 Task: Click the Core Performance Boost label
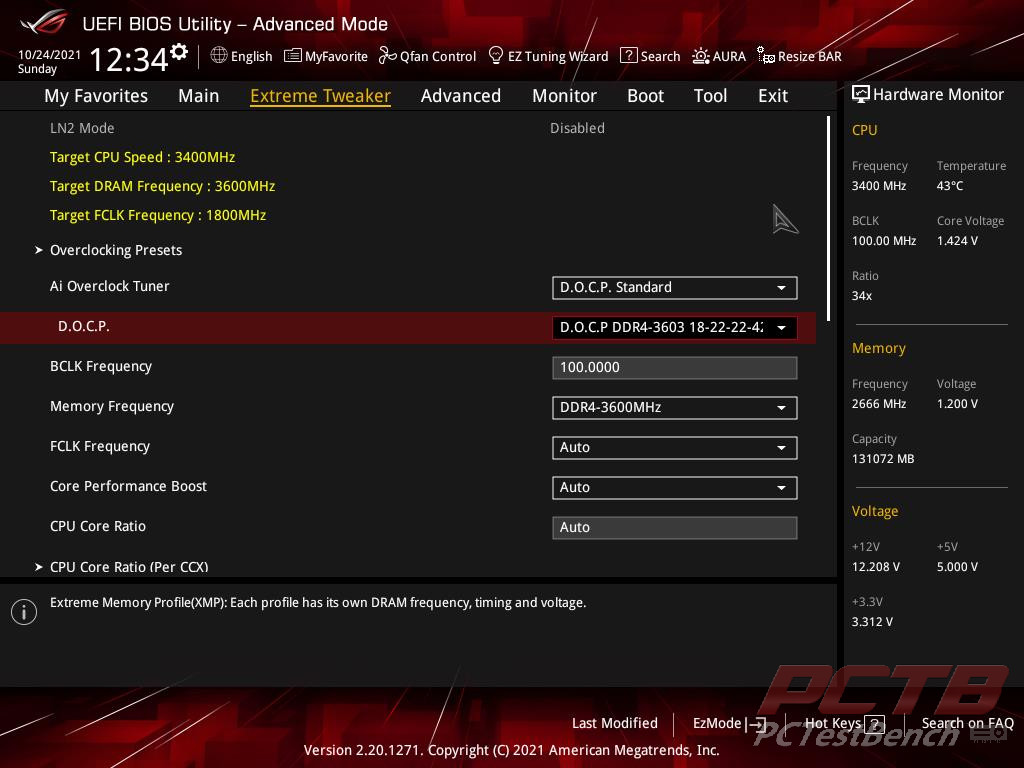coord(128,486)
